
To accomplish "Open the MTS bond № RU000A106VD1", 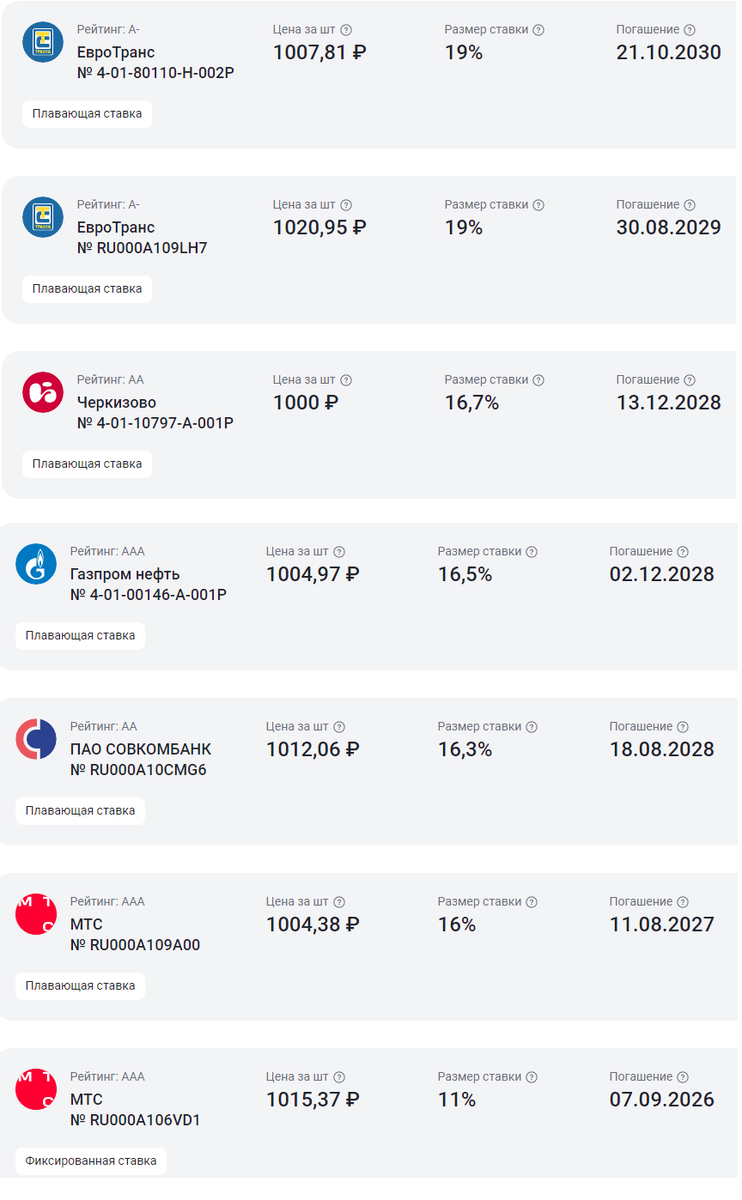I will (x=135, y=1120).
